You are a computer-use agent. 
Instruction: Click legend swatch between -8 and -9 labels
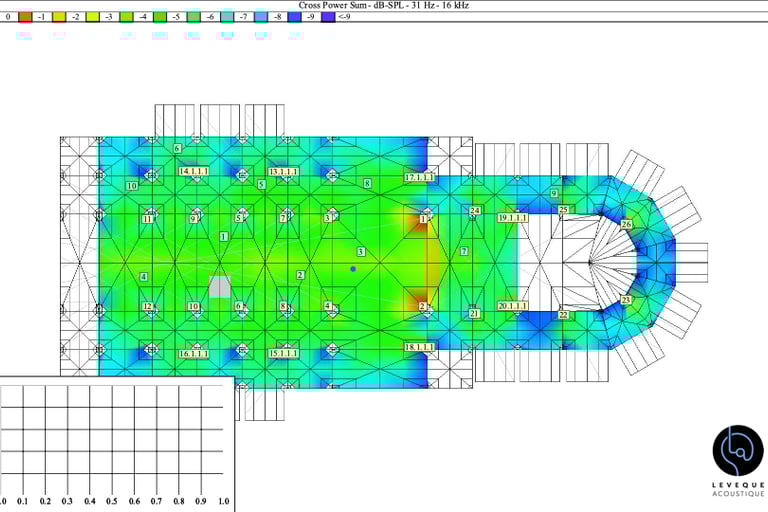click(x=295, y=17)
